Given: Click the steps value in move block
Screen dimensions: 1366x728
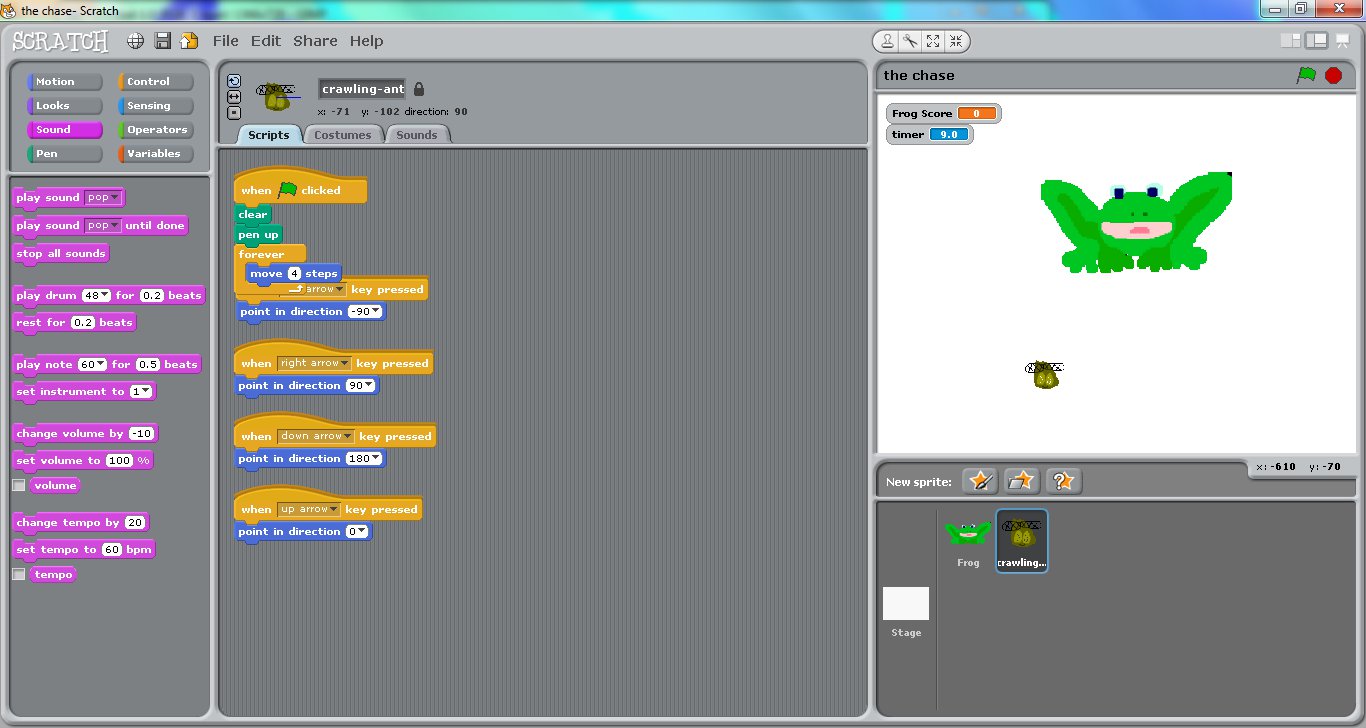Looking at the screenshot, I should pos(295,274).
